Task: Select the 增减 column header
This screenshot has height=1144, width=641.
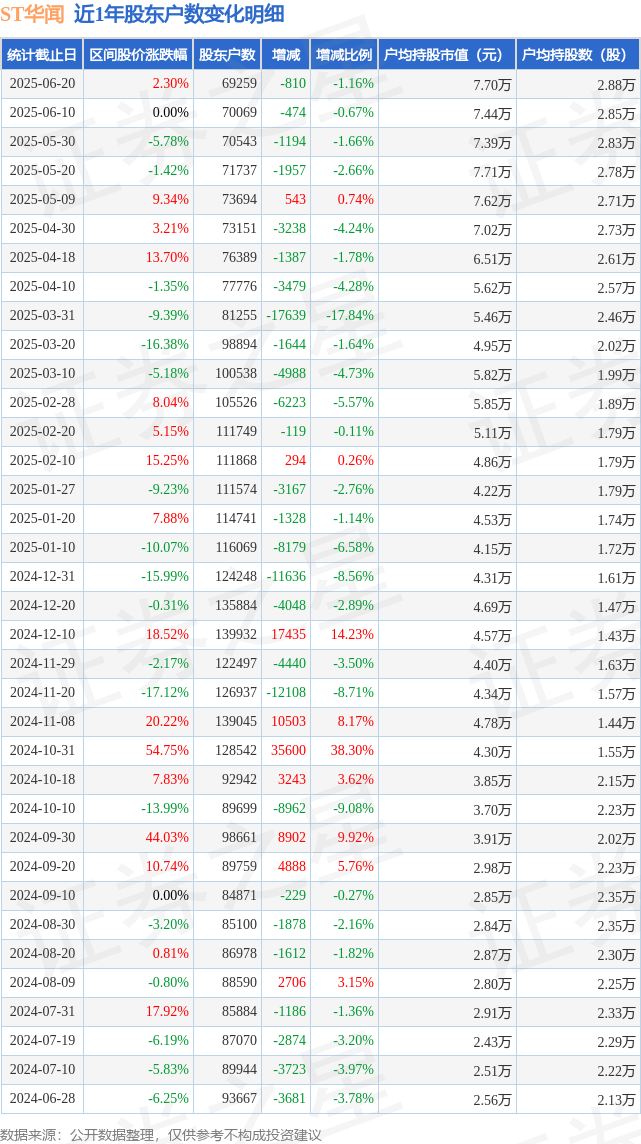Action: pos(285,55)
